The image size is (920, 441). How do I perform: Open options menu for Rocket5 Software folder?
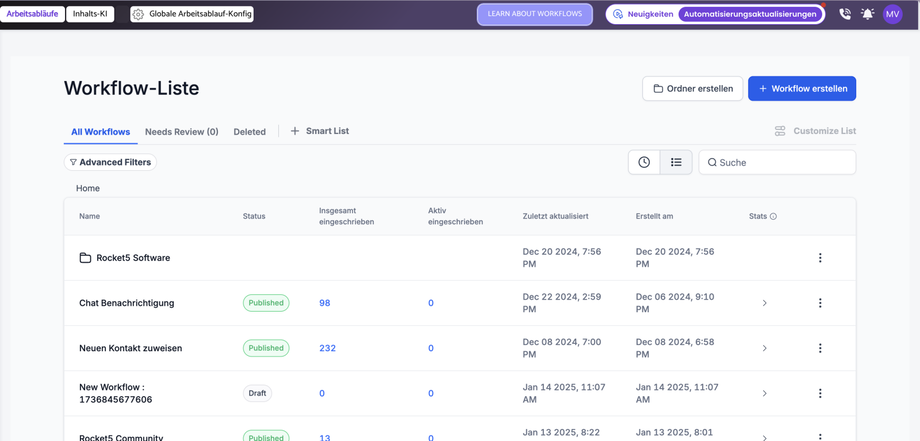point(820,258)
